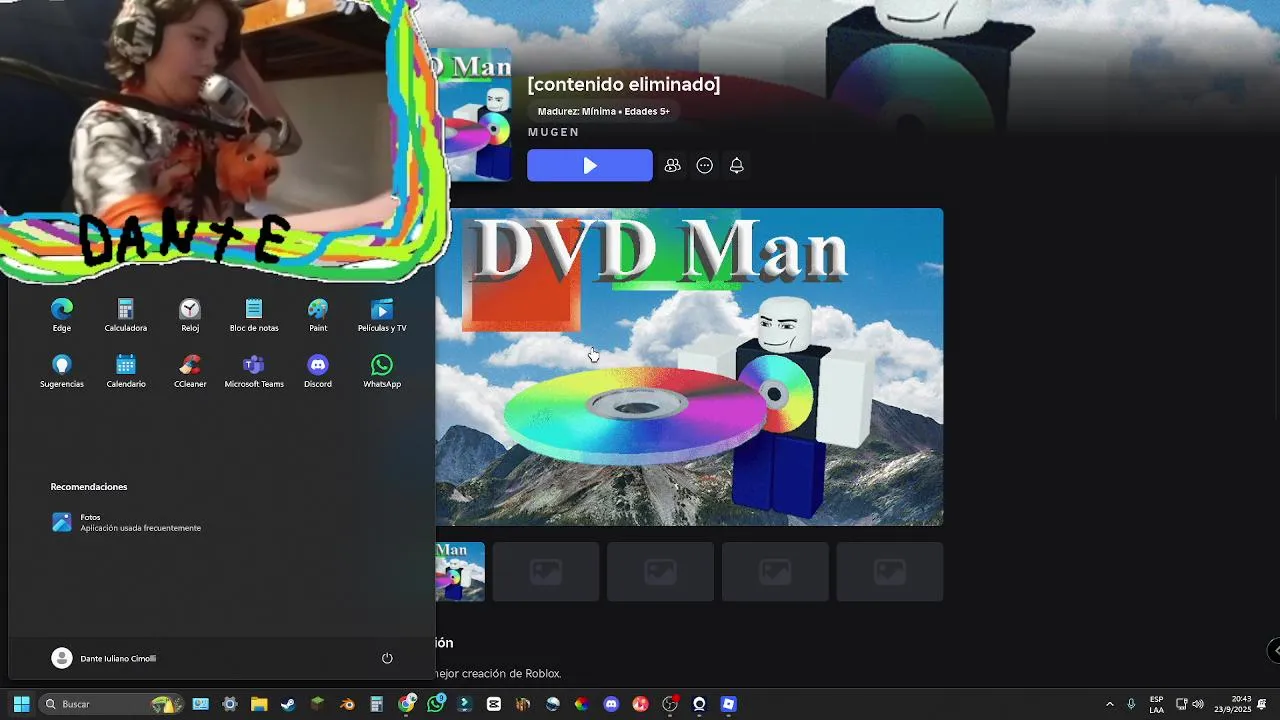Image resolution: width=1280 pixels, height=720 pixels.
Task: Open the three-dots more options menu
Action: (x=705, y=166)
